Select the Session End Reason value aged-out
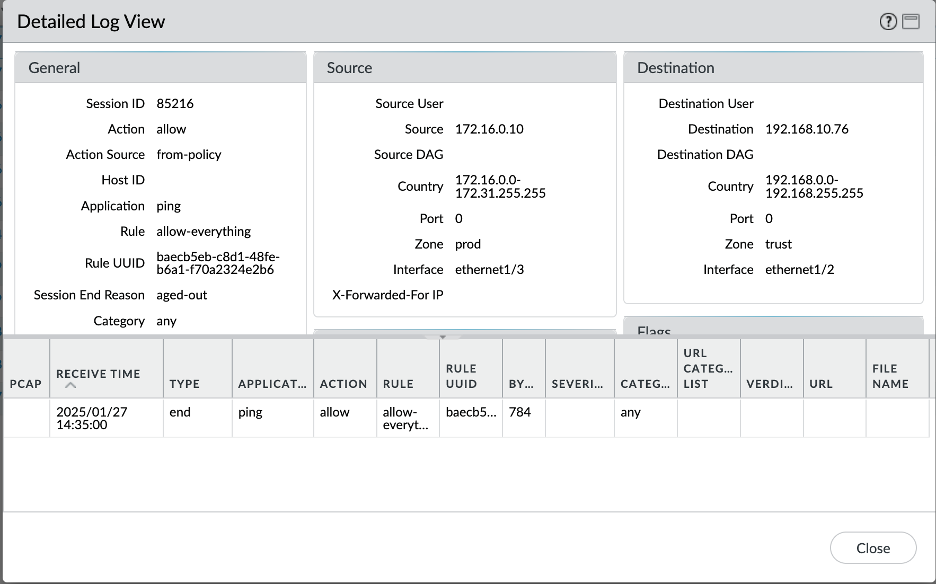 (x=181, y=295)
